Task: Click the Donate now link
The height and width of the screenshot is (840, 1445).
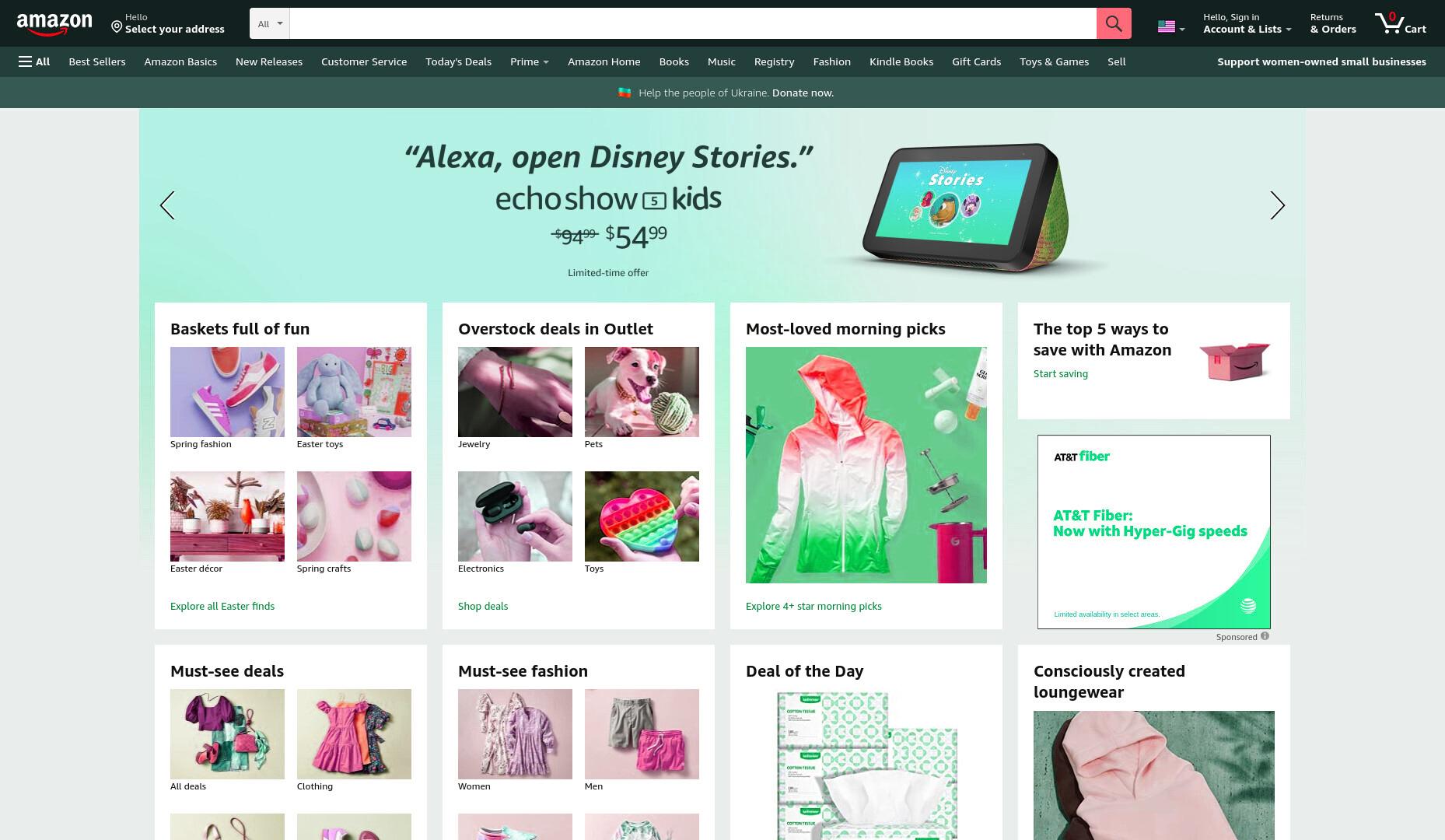Action: click(803, 93)
